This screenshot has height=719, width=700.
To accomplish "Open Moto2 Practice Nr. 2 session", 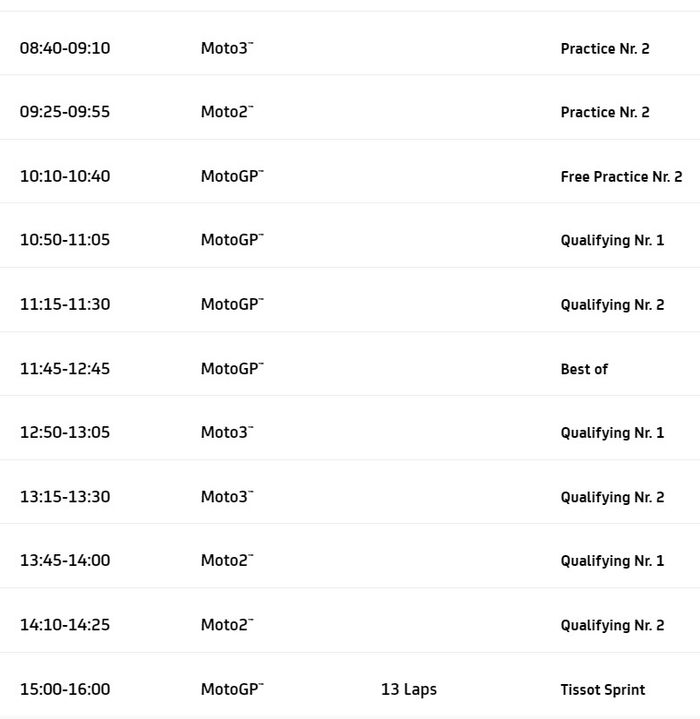I will click(x=604, y=112).
